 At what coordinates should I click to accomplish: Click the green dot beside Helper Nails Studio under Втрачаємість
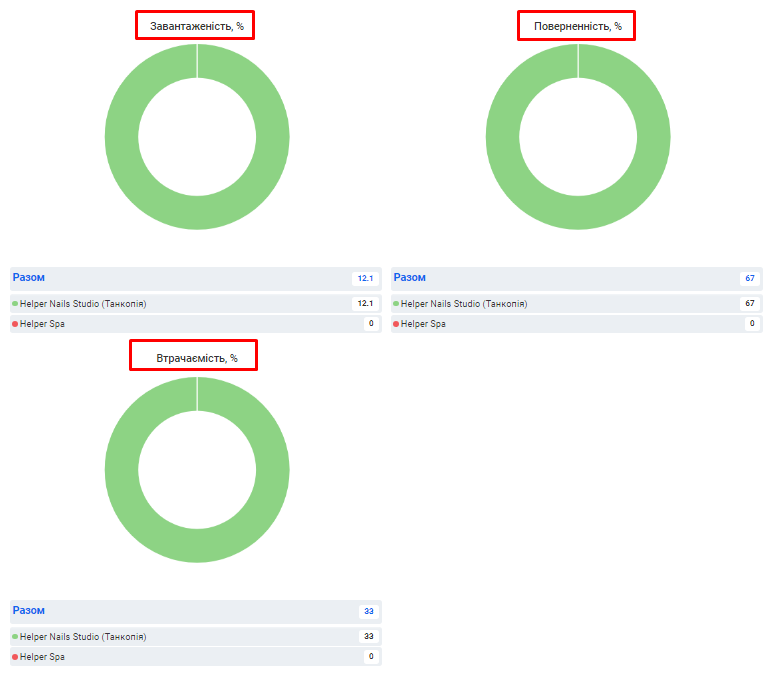(15, 637)
